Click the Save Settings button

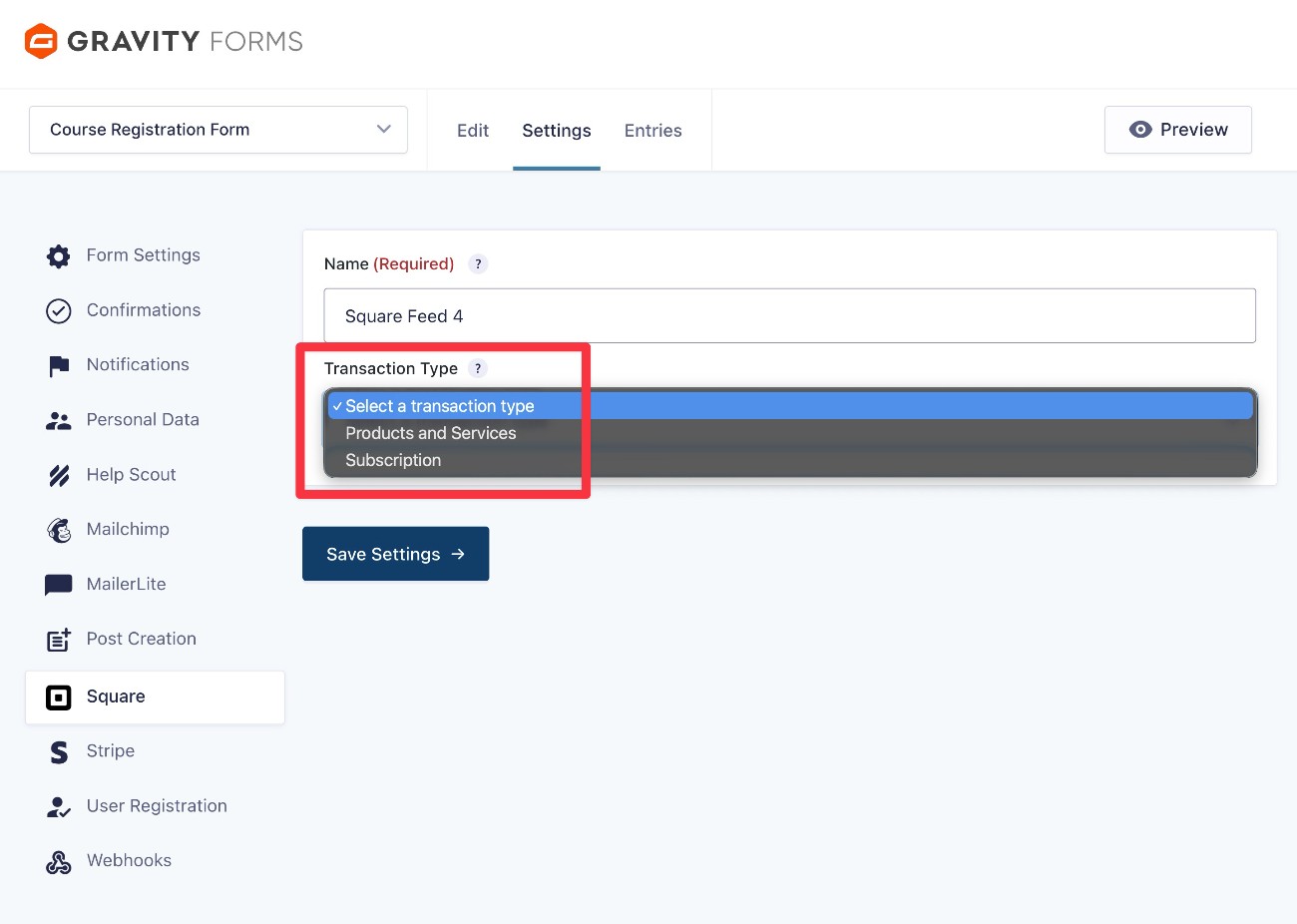tap(395, 554)
